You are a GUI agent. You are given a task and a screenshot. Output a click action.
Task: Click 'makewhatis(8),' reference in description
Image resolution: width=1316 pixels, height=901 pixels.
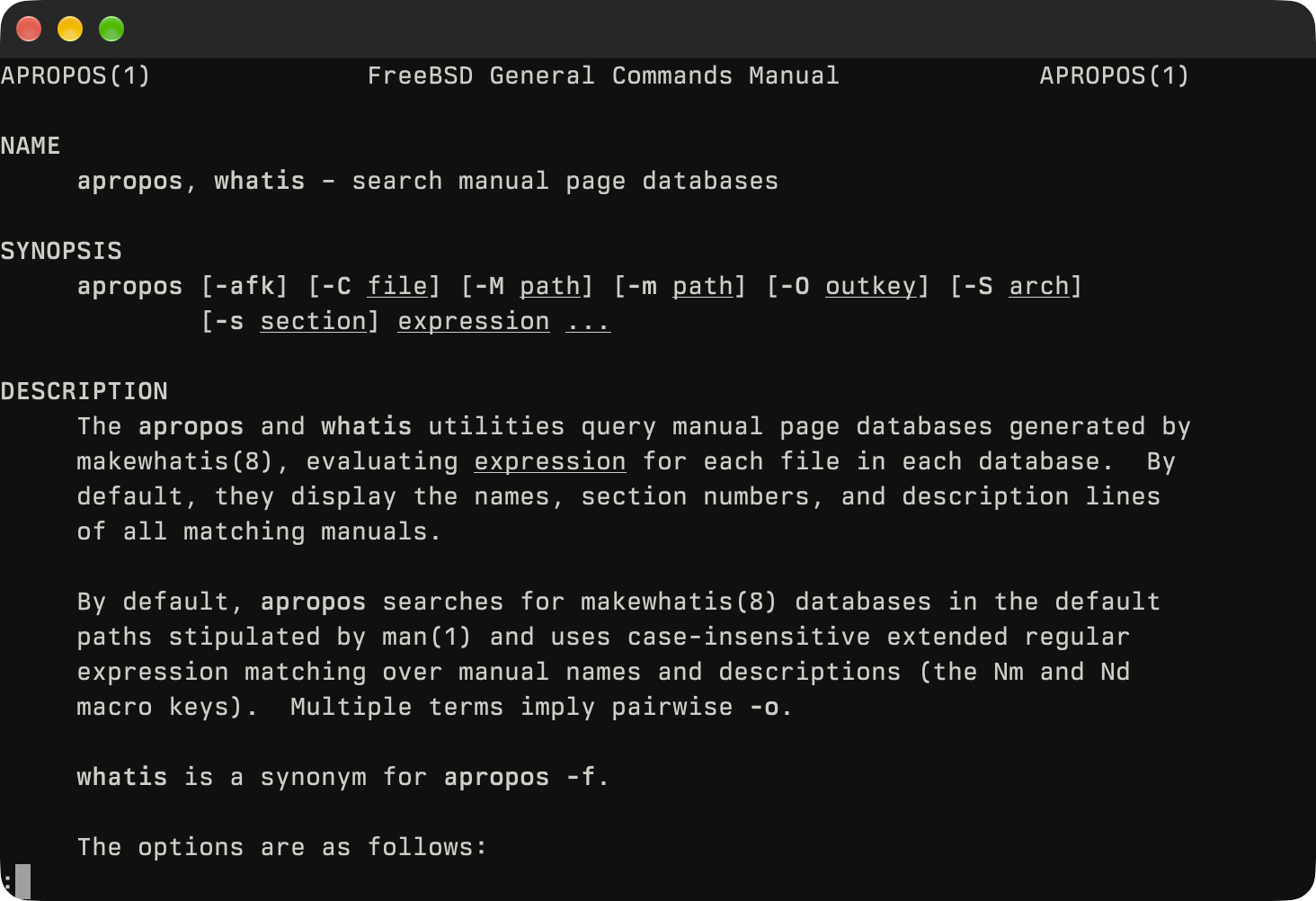[183, 461]
